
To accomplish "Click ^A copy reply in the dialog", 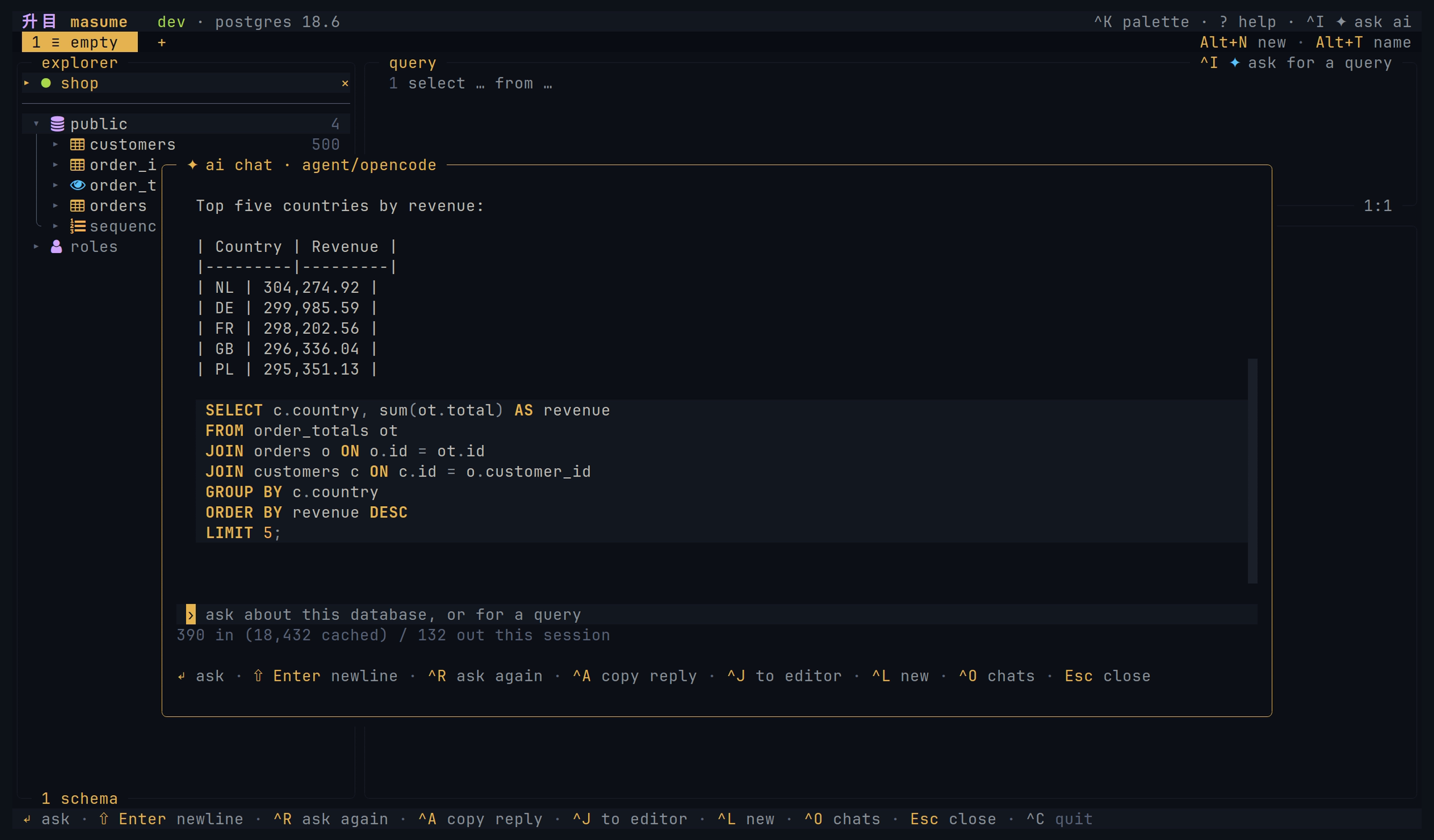I will tap(635, 675).
